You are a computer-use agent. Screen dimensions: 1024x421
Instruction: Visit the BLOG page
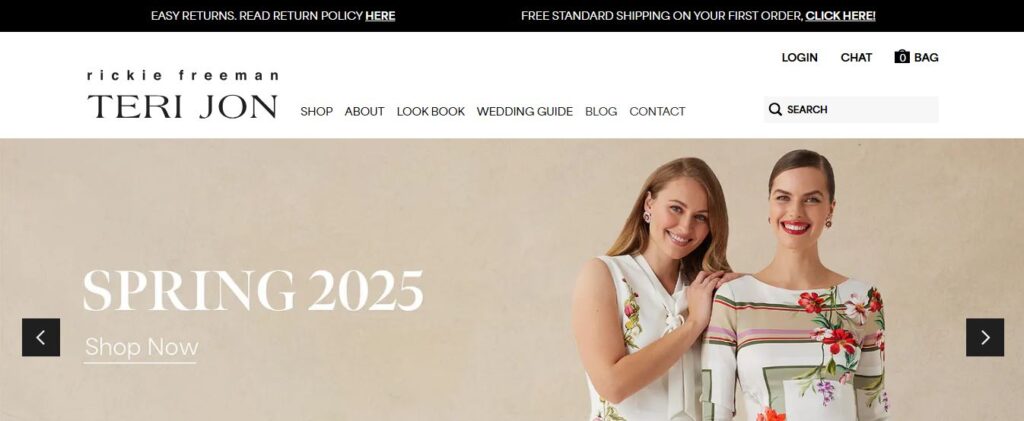[x=601, y=112]
